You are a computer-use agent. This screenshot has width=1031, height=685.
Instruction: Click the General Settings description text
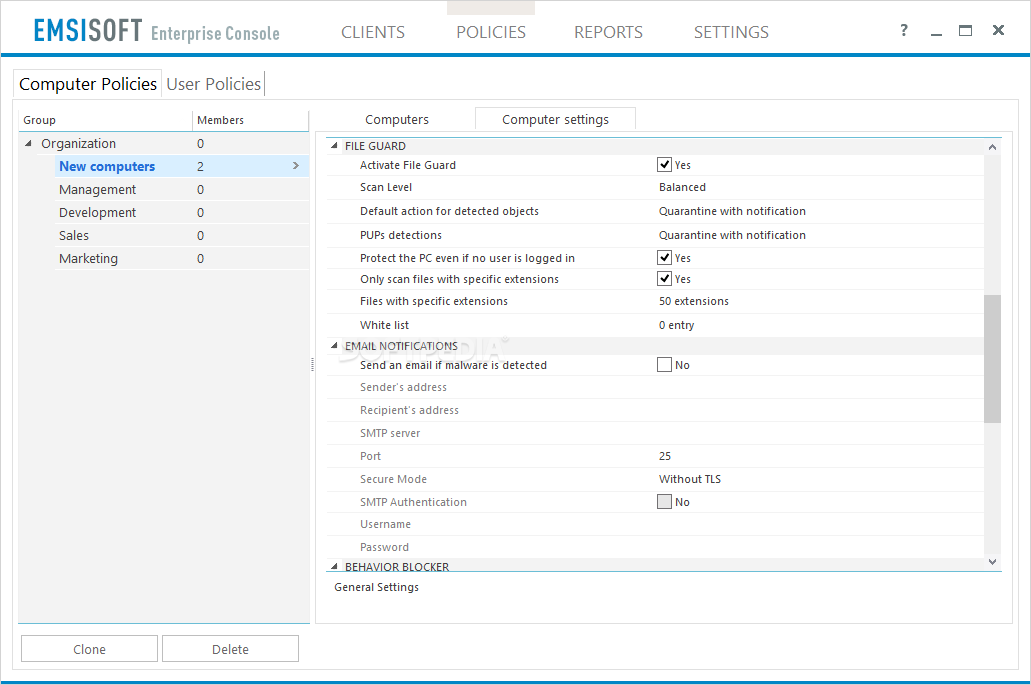376,587
